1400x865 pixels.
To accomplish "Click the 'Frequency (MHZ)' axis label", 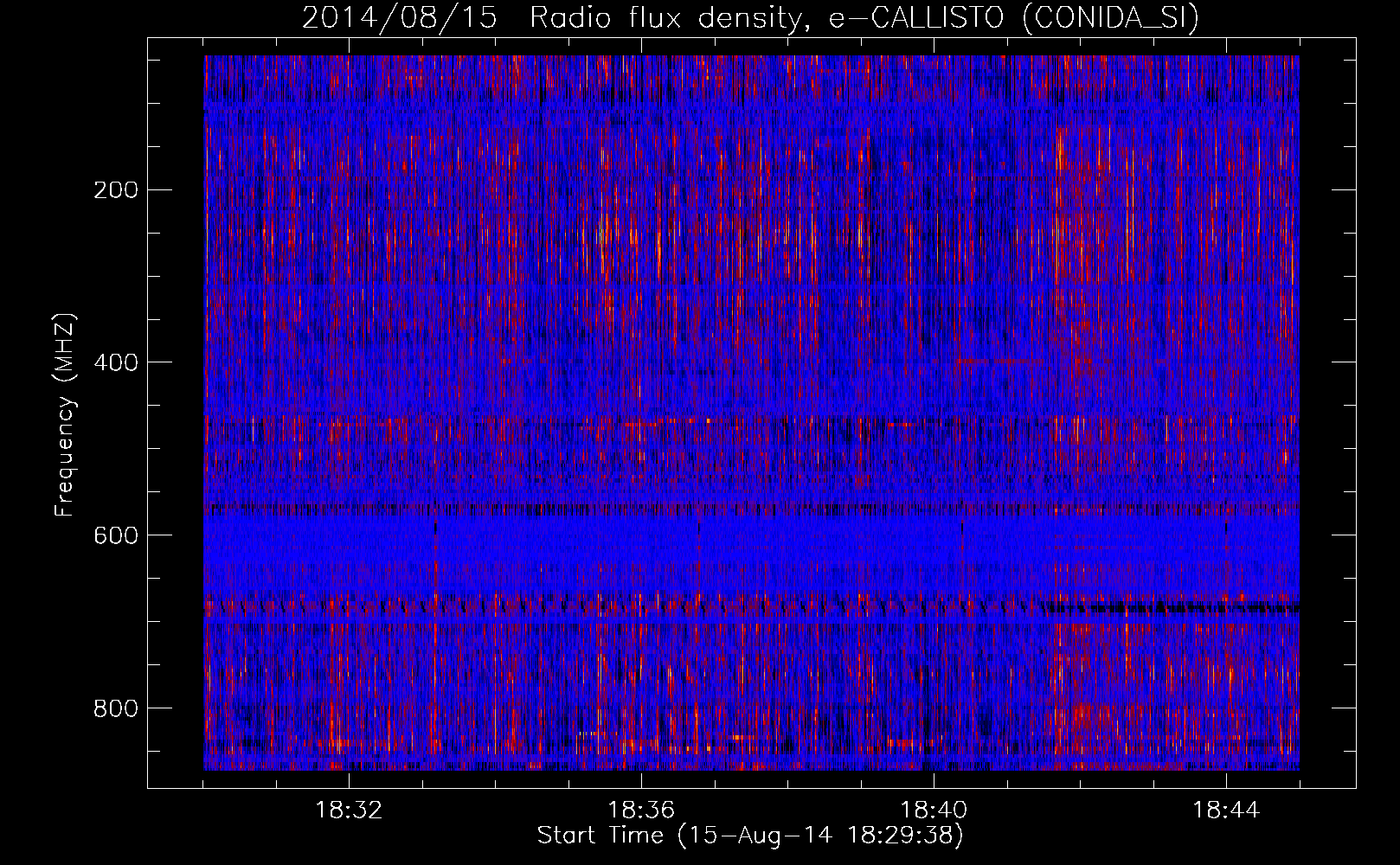I will click(x=65, y=415).
